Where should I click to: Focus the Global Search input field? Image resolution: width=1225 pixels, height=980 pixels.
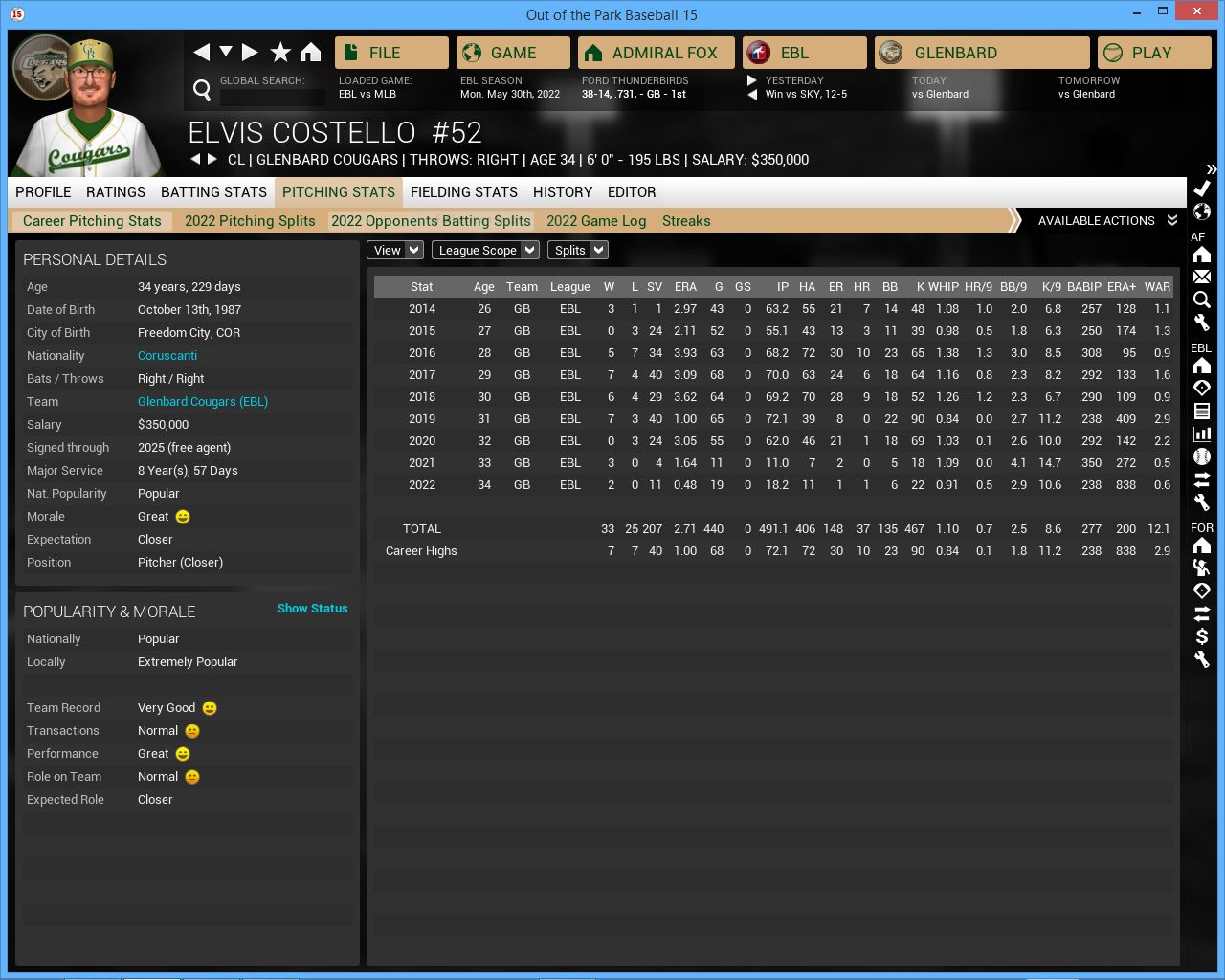(x=273, y=97)
